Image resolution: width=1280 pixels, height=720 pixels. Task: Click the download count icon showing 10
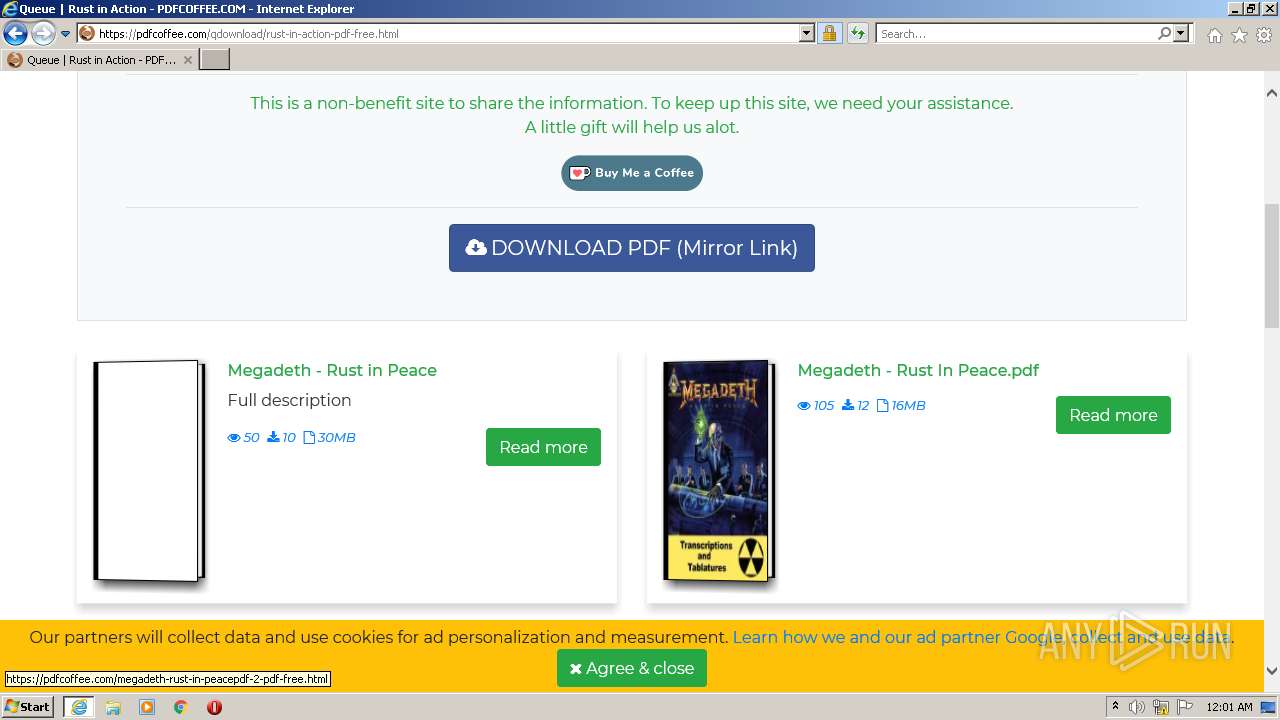pyautogui.click(x=273, y=437)
